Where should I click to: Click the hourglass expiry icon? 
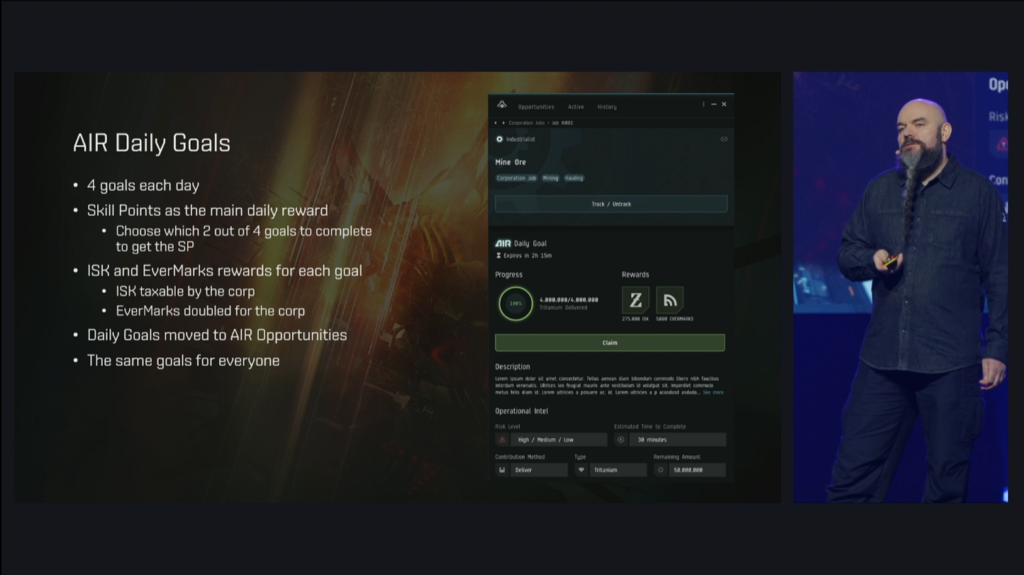coord(498,255)
